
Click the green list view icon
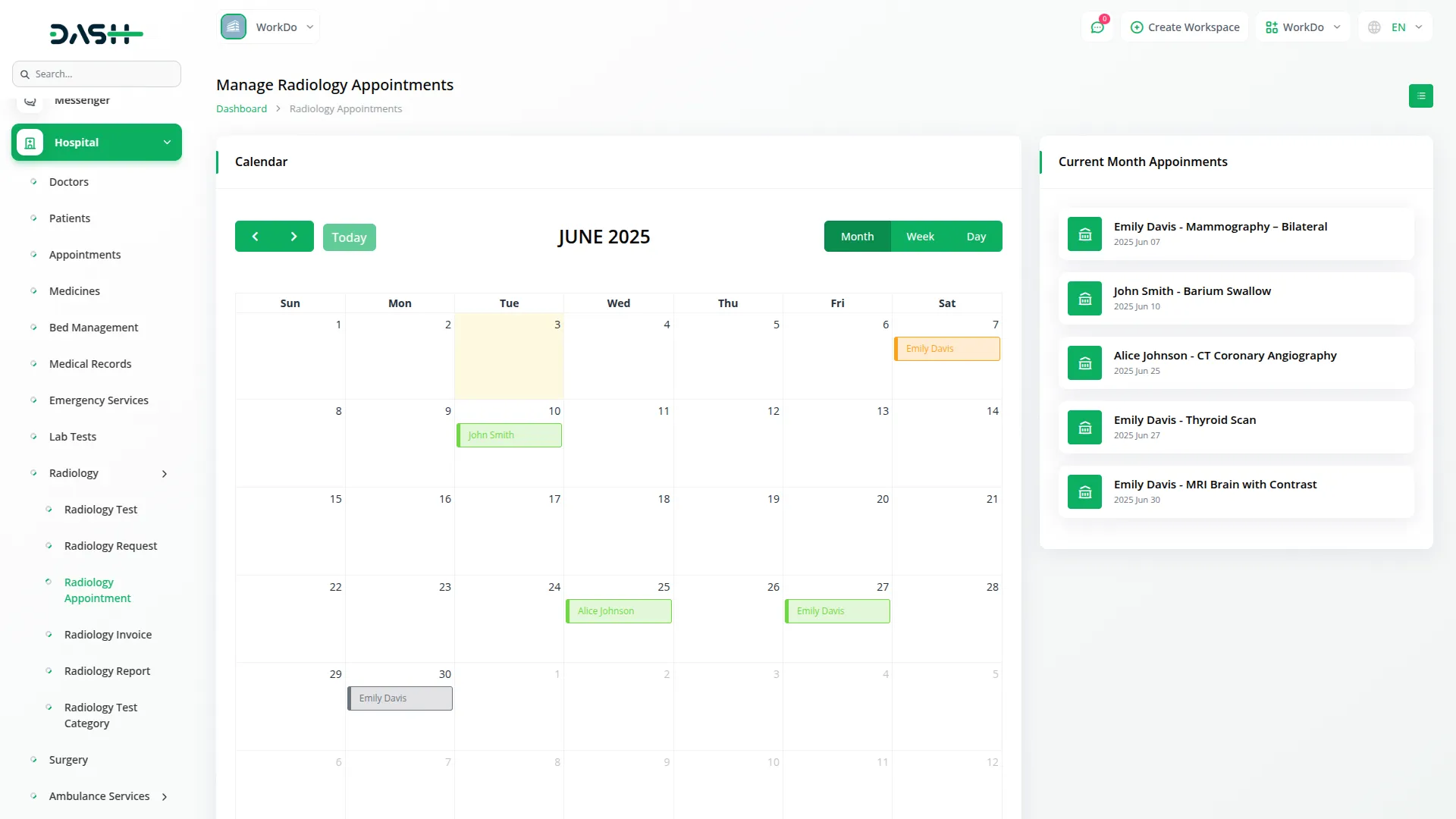pos(1420,96)
